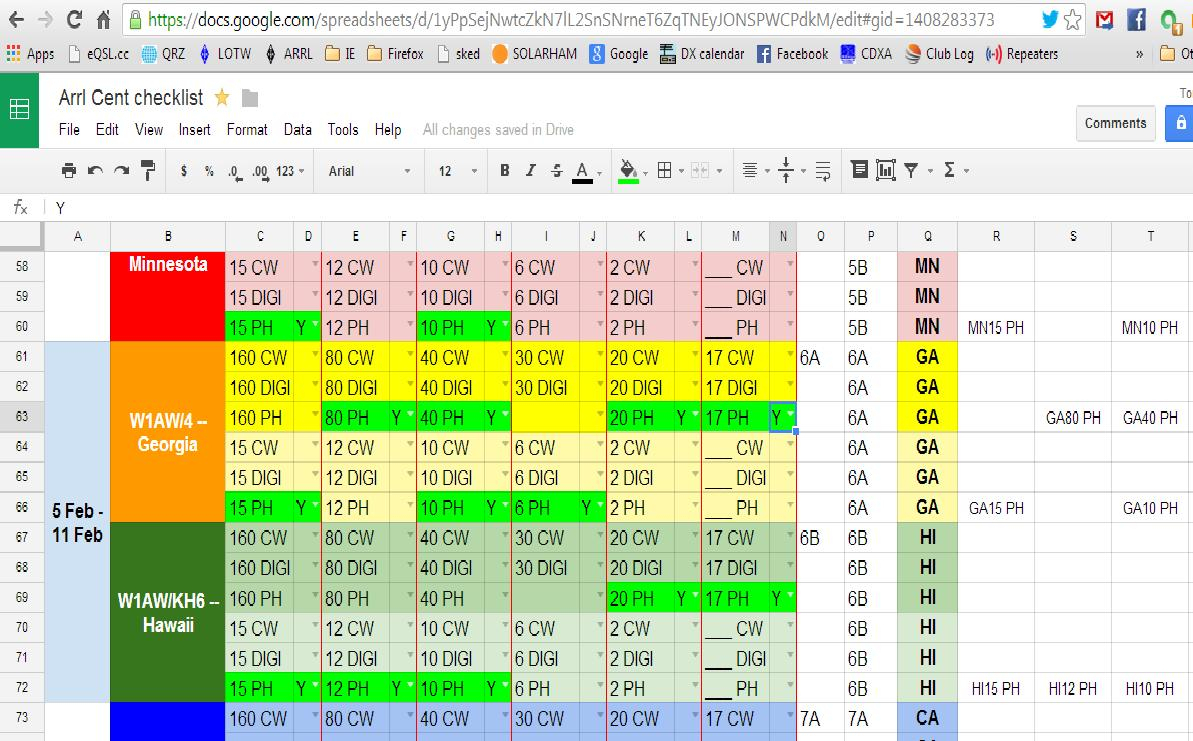
Task: Open the fill color bucket picker
Action: (628, 171)
